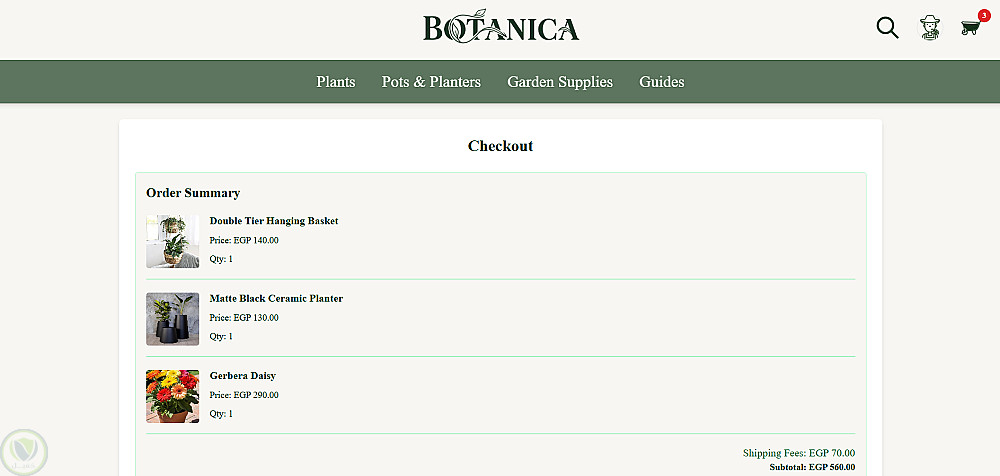
Task: Click the Checkout page heading
Action: click(500, 146)
